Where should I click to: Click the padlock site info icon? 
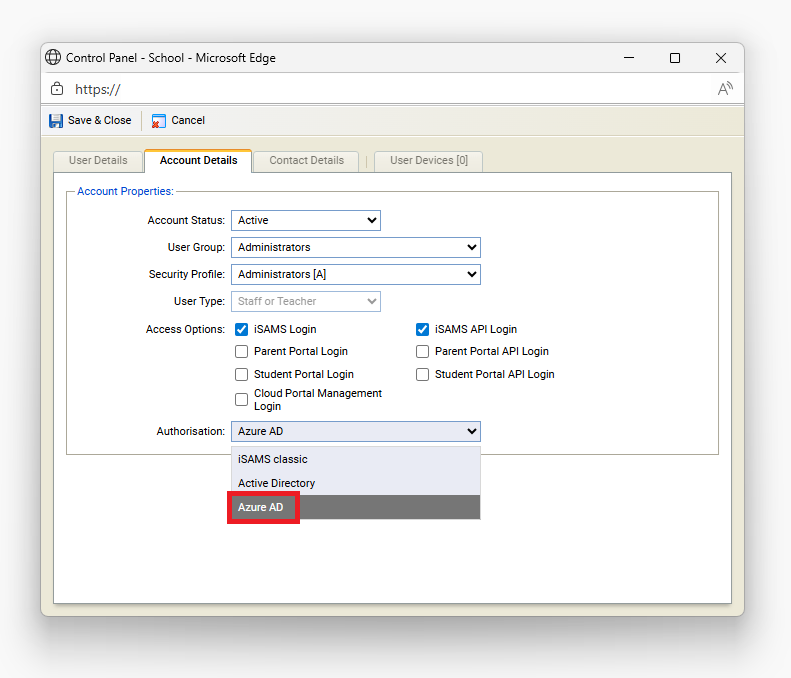point(57,89)
